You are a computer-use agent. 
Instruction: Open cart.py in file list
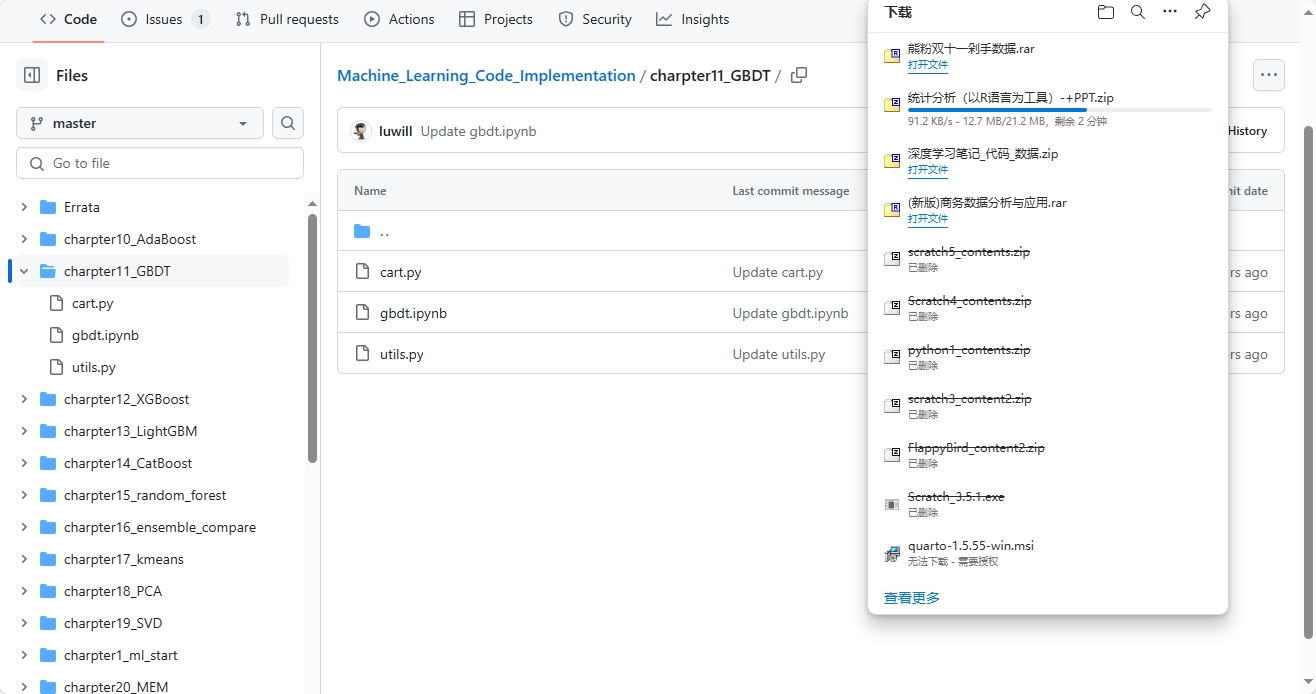tap(400, 272)
